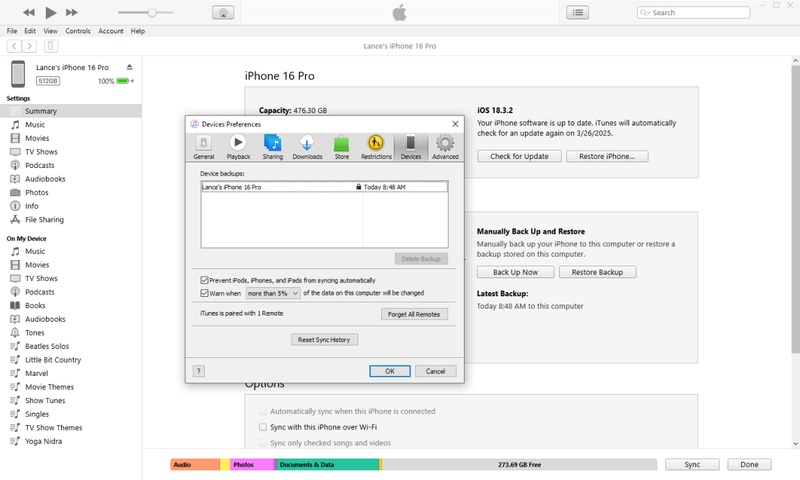Click Back Up Now button
800x480 pixels.
pyautogui.click(x=515, y=272)
